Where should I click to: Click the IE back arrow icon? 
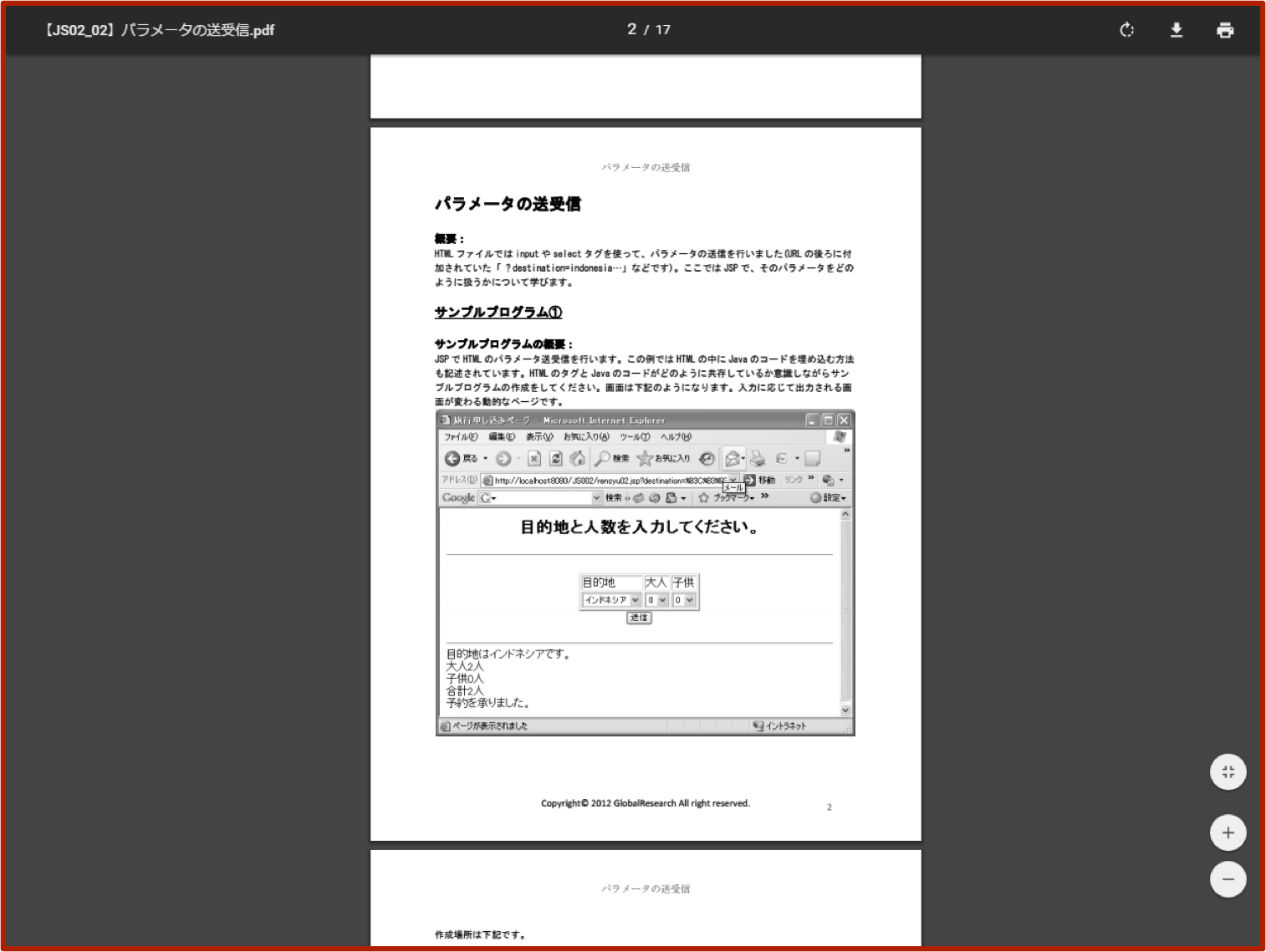point(452,458)
